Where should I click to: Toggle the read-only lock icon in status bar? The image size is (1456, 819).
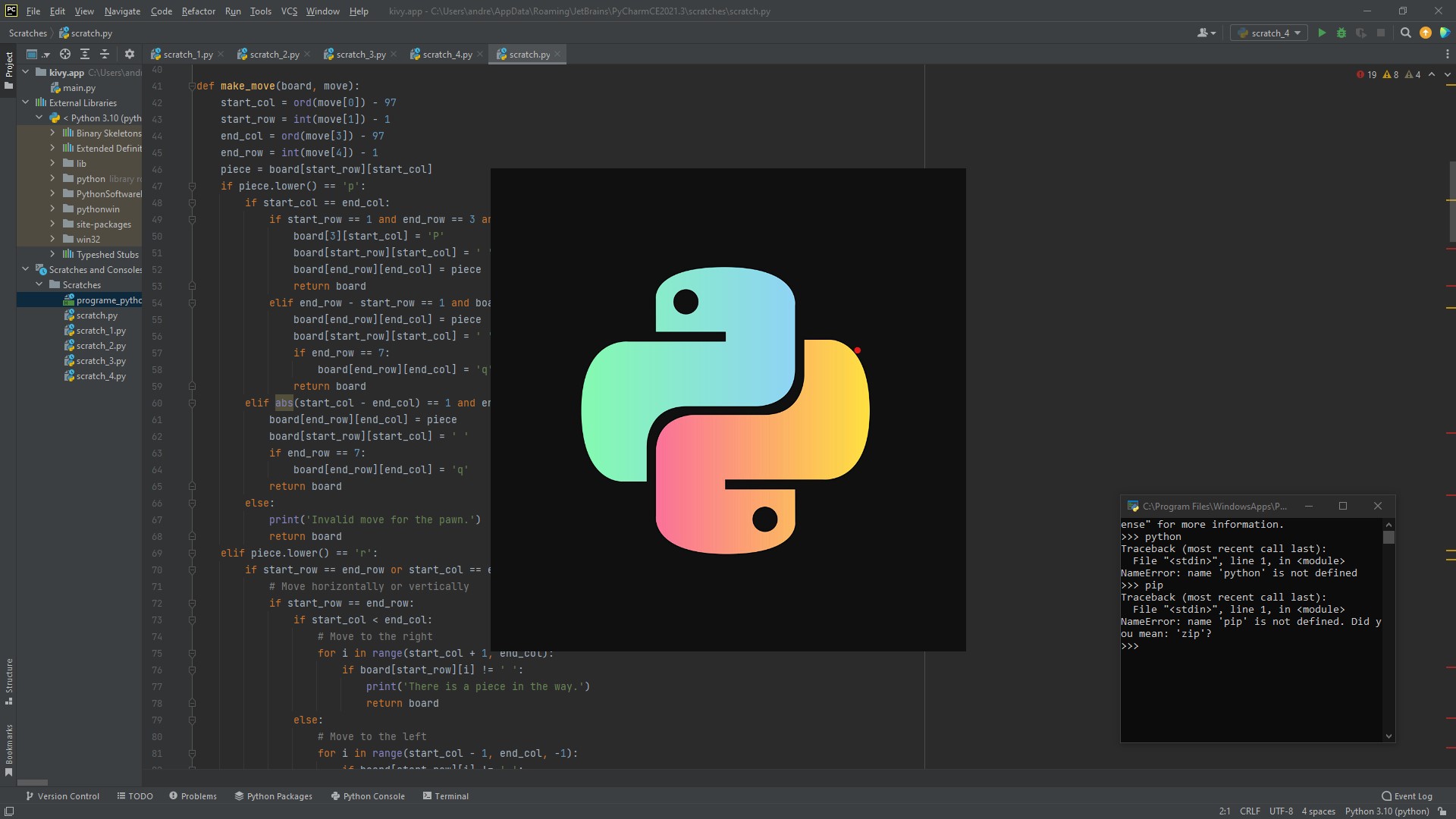[x=1442, y=811]
